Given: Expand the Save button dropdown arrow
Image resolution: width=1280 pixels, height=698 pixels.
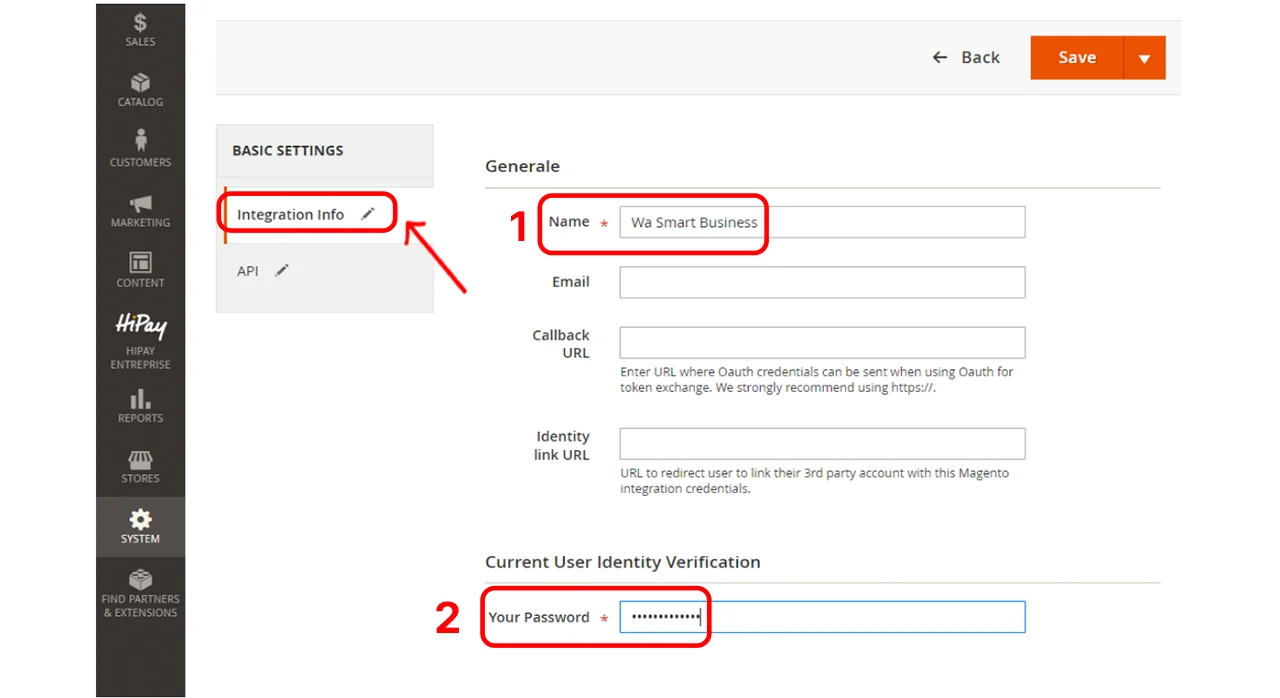Looking at the screenshot, I should pos(1144,58).
